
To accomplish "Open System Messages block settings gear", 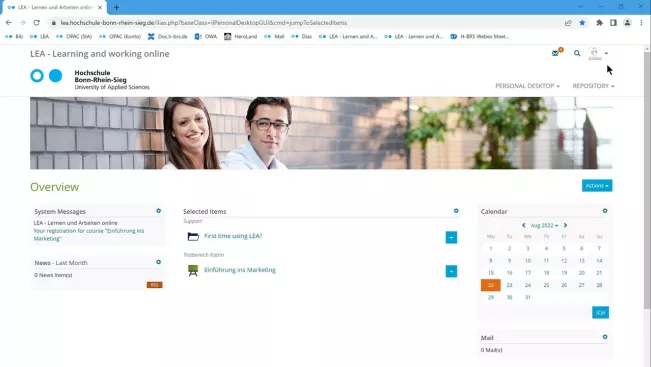I will tap(159, 211).
